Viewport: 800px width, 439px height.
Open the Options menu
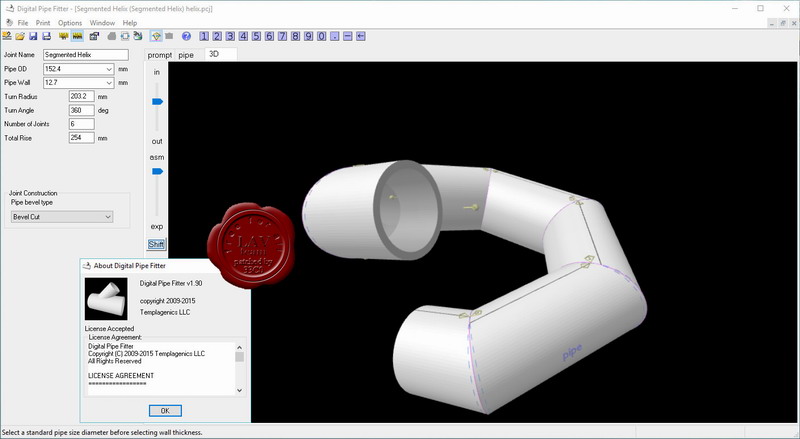(x=70, y=22)
